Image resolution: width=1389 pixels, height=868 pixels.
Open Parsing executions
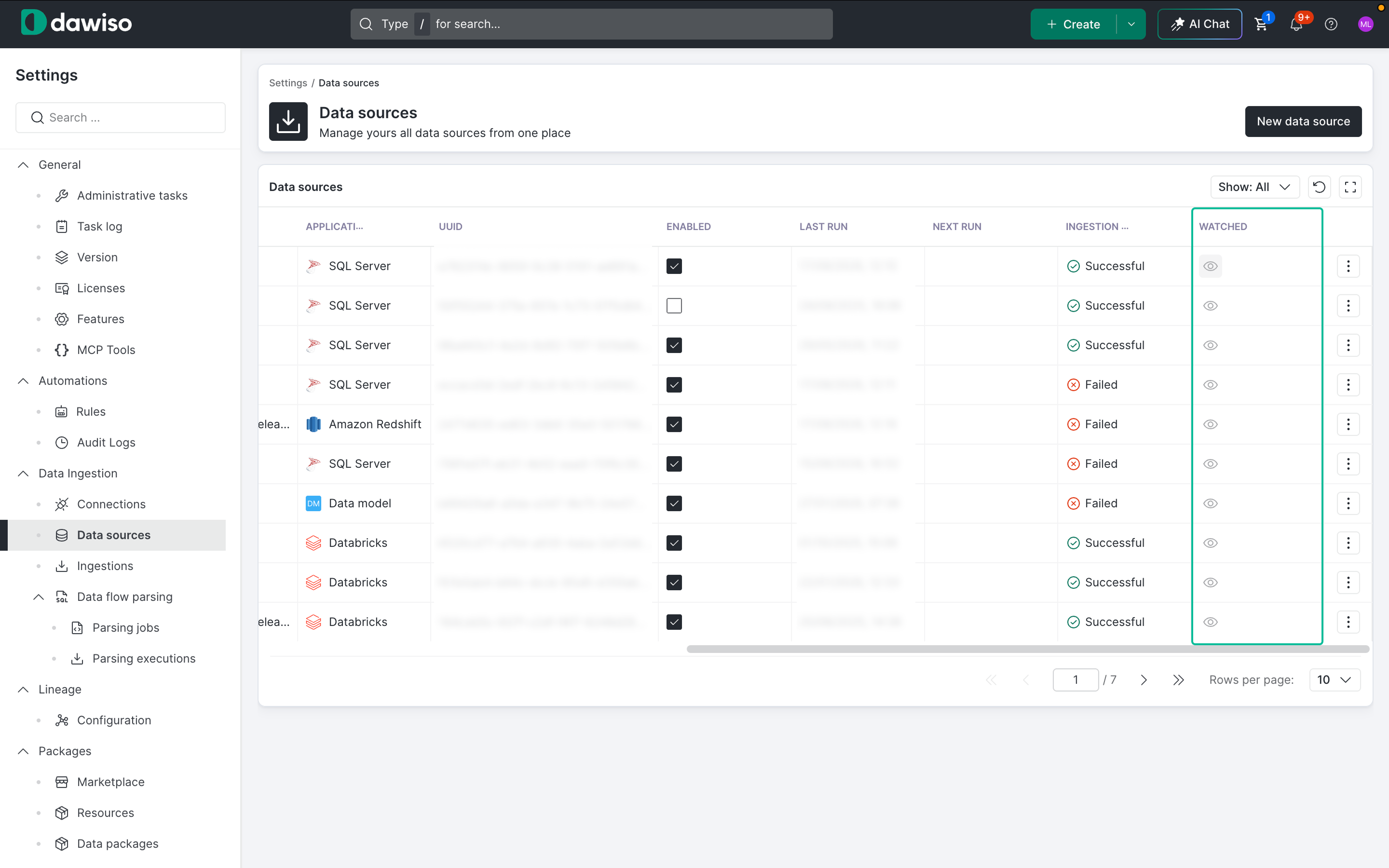pos(144,658)
